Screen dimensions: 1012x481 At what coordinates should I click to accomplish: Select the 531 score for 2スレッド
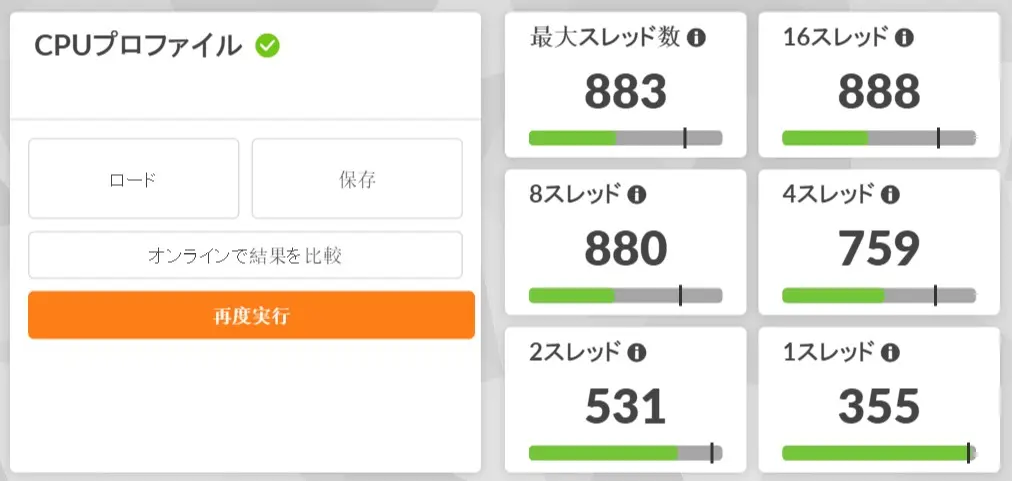tap(625, 407)
